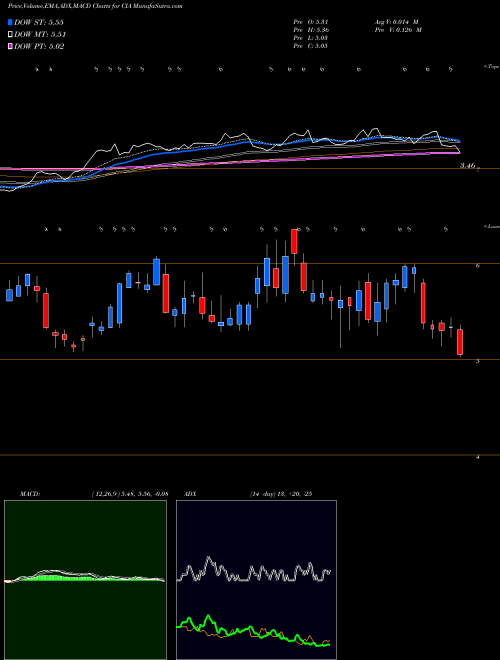The width and height of the screenshot is (500, 660).
Task: Click the MACD panel title
Action: pos(30,494)
